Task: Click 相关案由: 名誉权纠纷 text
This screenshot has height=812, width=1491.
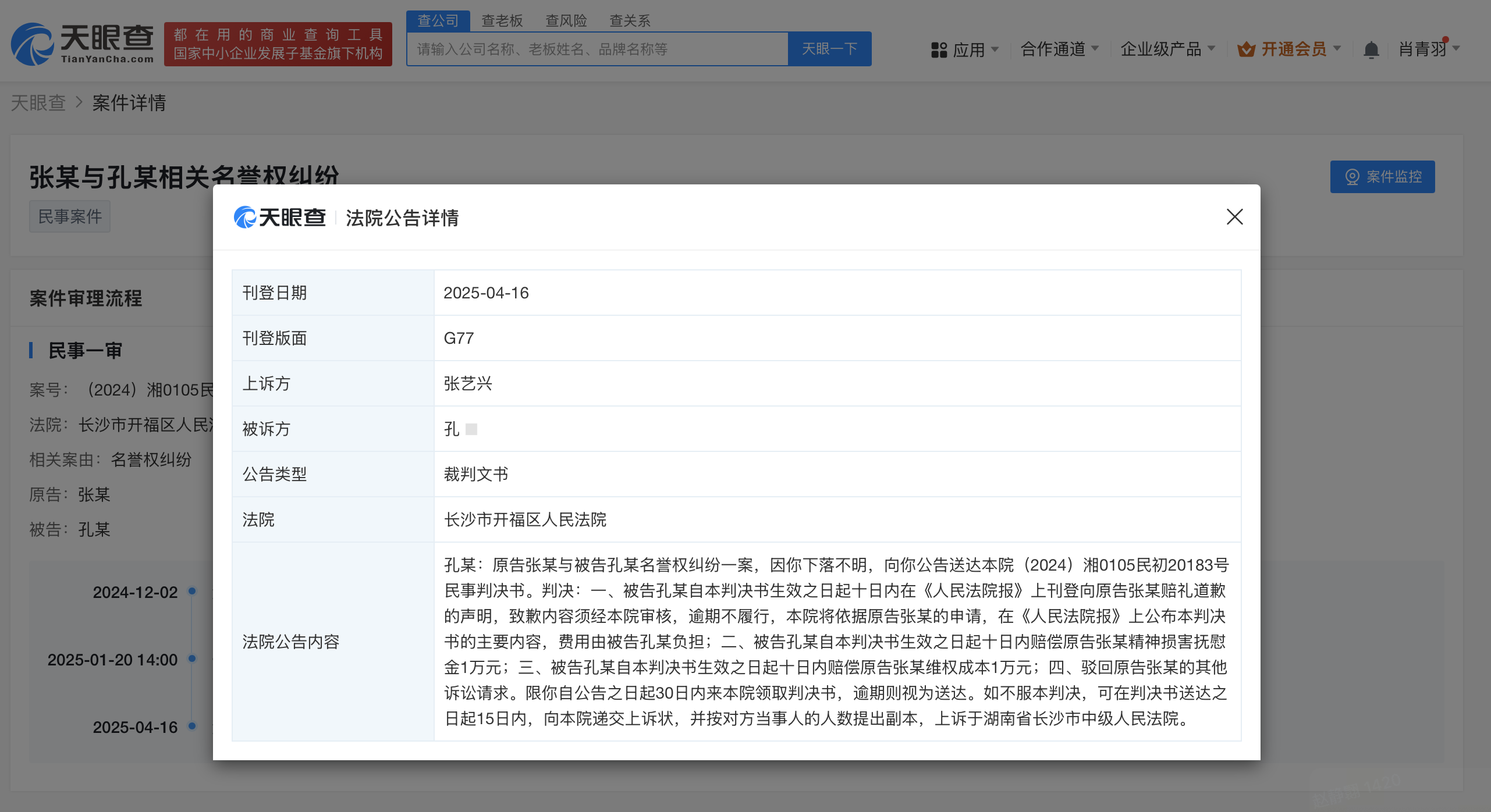Action: click(x=111, y=460)
